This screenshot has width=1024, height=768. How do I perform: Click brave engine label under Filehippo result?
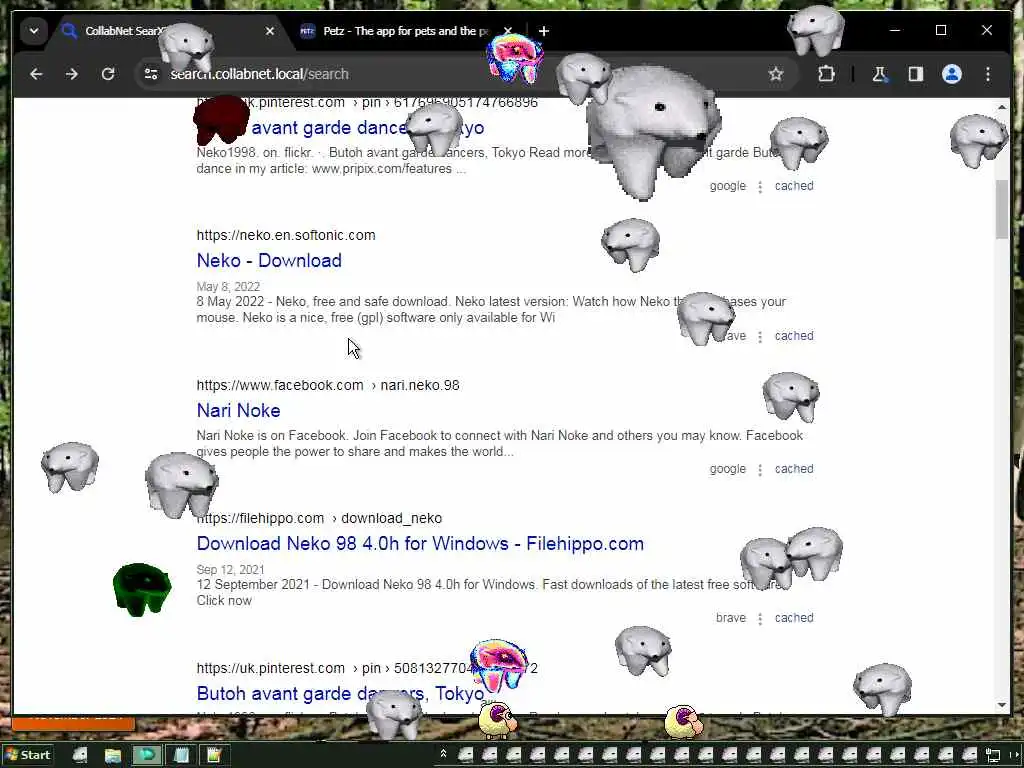click(731, 618)
